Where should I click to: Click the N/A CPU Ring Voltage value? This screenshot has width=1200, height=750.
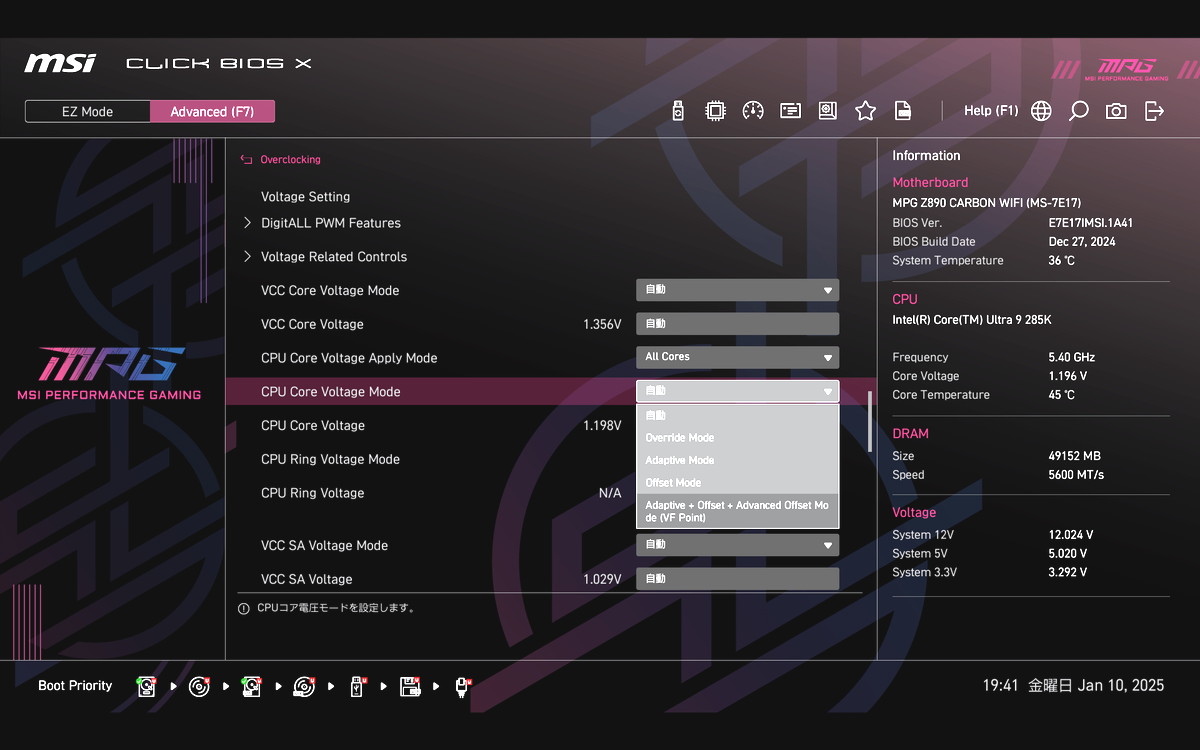pos(610,493)
